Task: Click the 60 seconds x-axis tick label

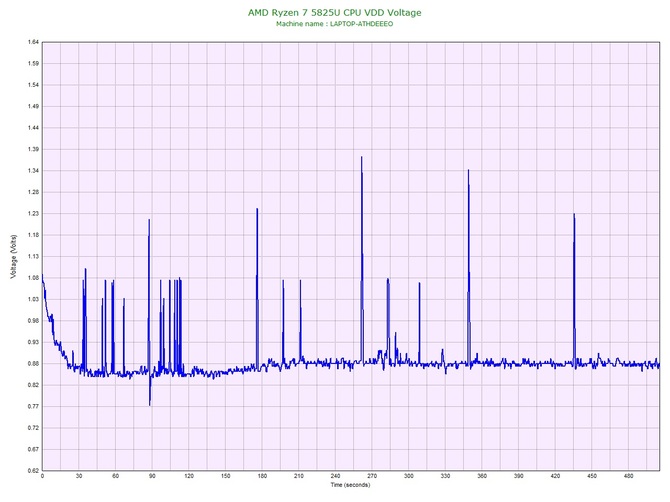Action: tap(115, 476)
